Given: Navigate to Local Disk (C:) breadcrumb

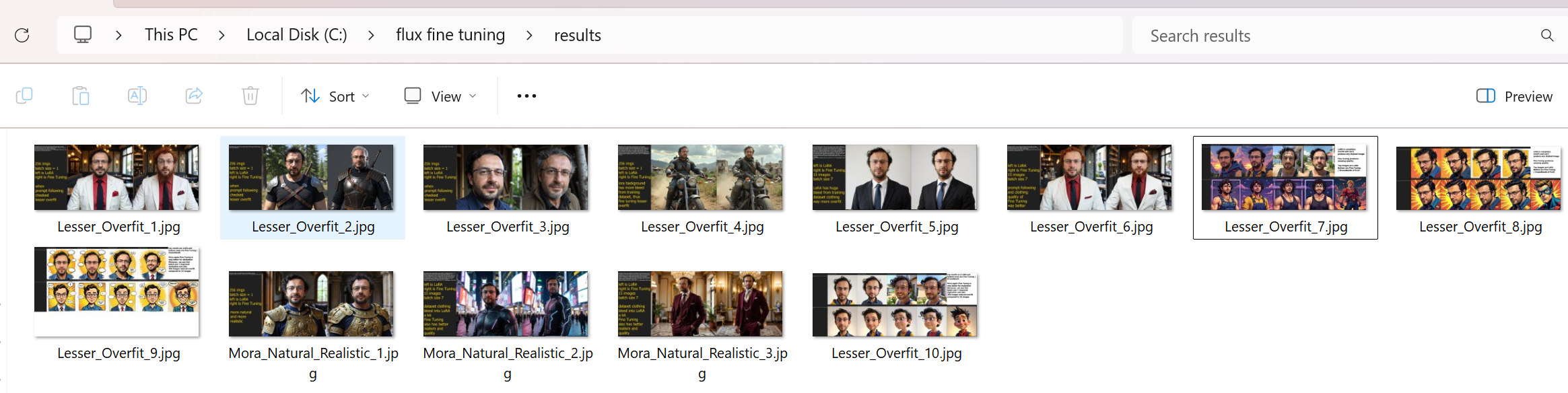Looking at the screenshot, I should pos(297,35).
